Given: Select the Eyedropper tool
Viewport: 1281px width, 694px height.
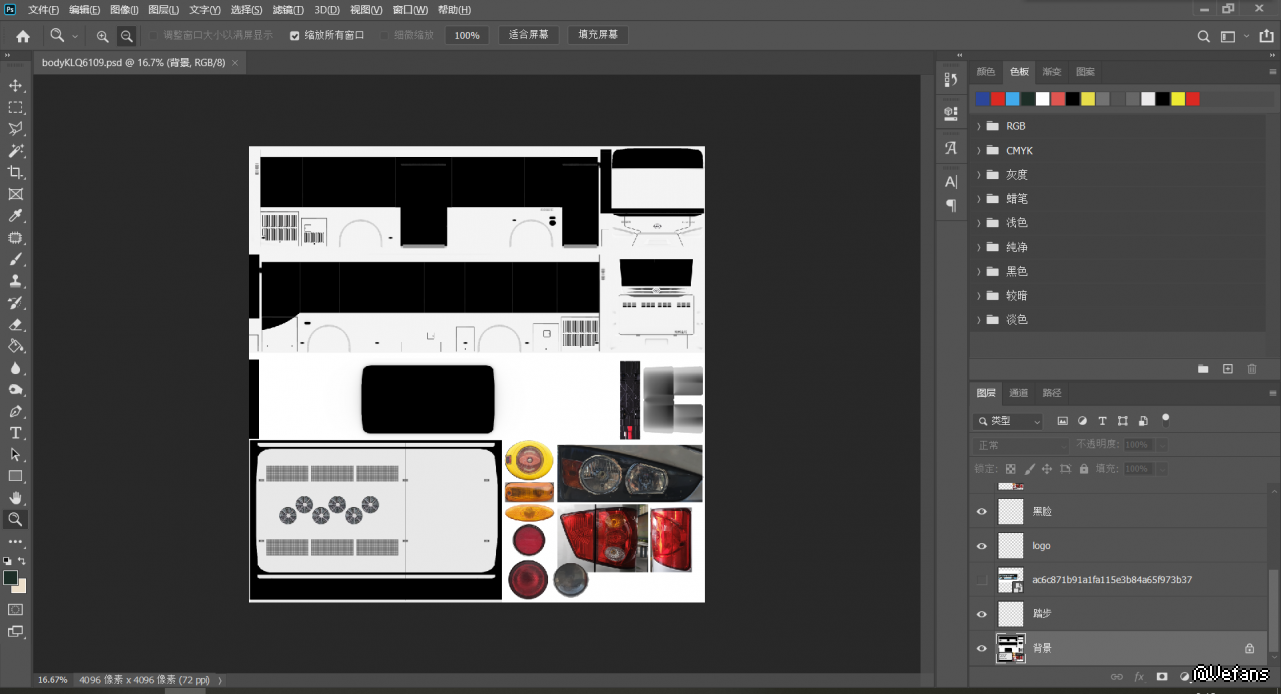Looking at the screenshot, I should point(15,216).
